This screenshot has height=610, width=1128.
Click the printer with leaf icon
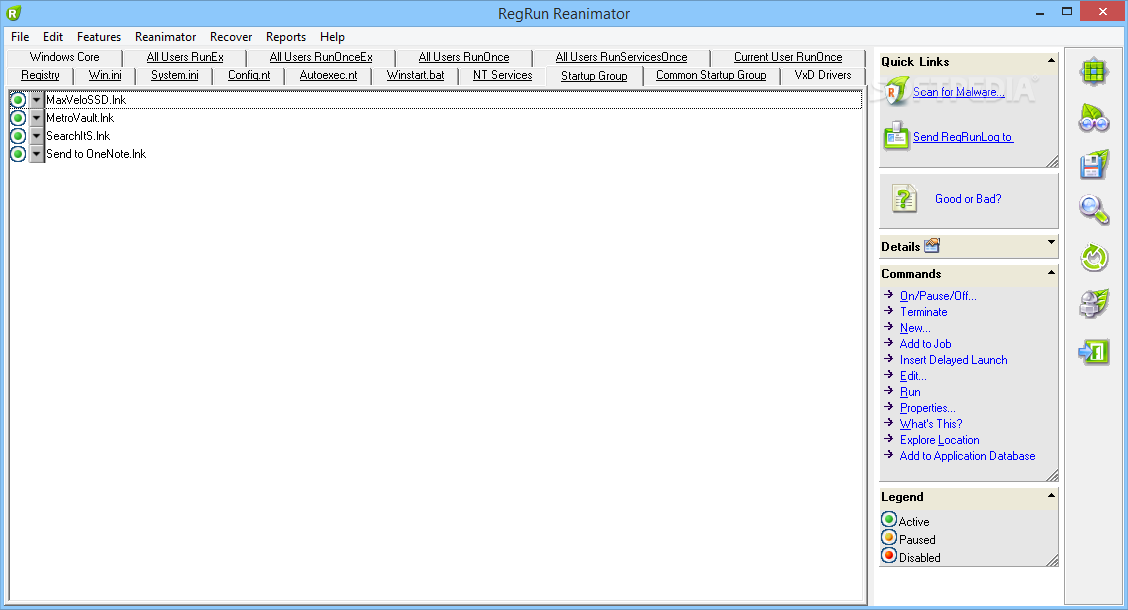pyautogui.click(x=1093, y=304)
